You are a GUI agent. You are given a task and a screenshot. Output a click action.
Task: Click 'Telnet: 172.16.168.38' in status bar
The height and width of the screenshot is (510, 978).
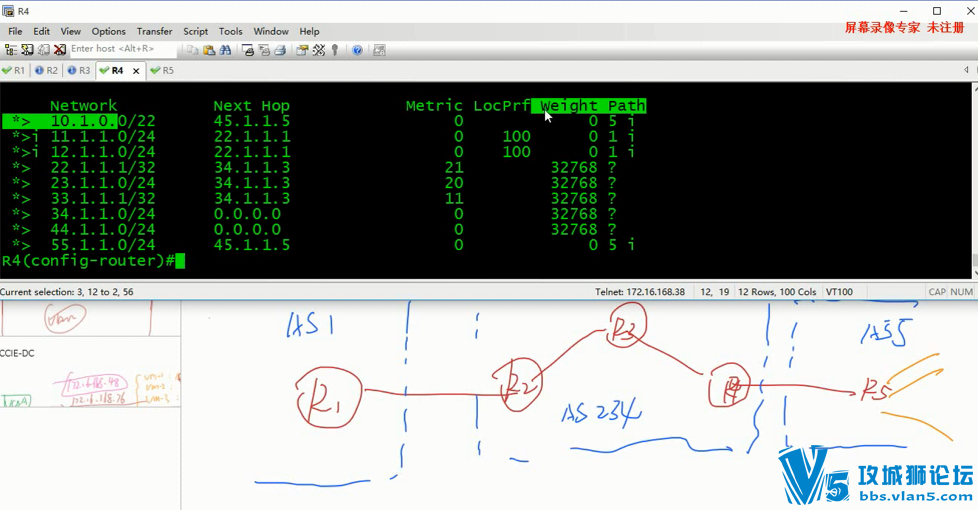(x=640, y=292)
